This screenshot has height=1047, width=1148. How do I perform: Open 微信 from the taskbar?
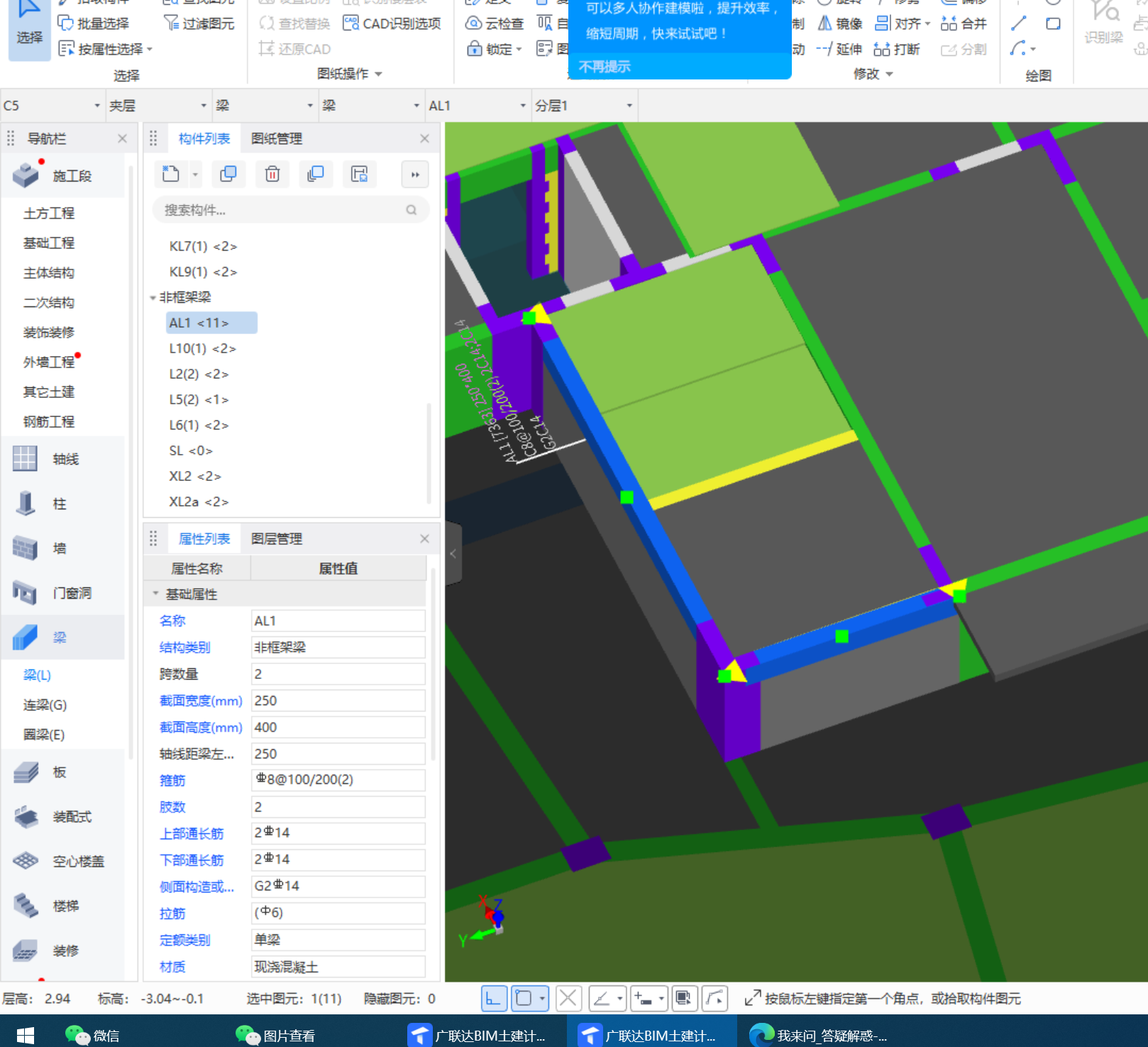(x=92, y=1036)
